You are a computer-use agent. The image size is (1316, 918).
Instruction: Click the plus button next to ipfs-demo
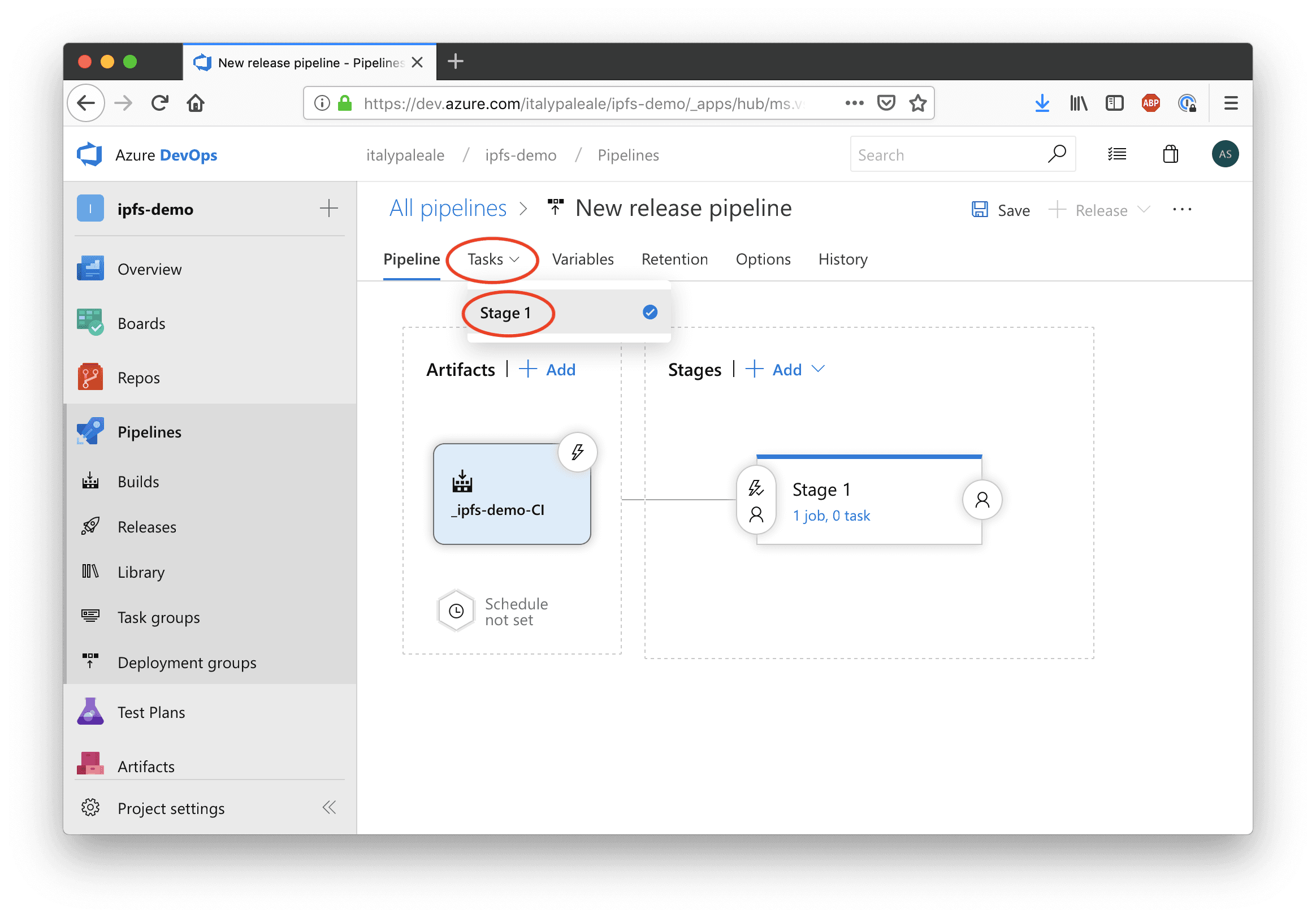click(329, 208)
